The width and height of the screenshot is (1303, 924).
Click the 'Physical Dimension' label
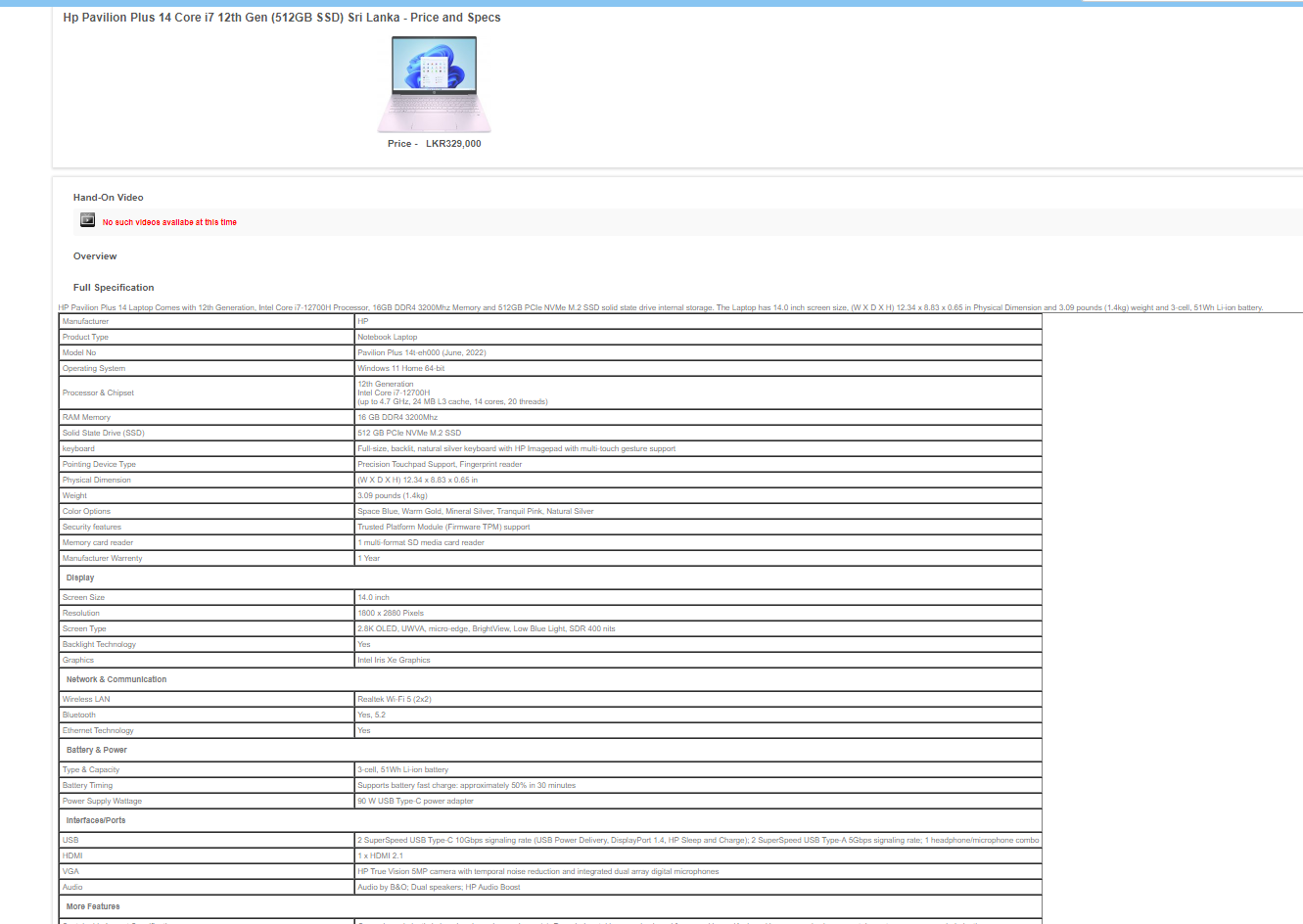point(97,480)
